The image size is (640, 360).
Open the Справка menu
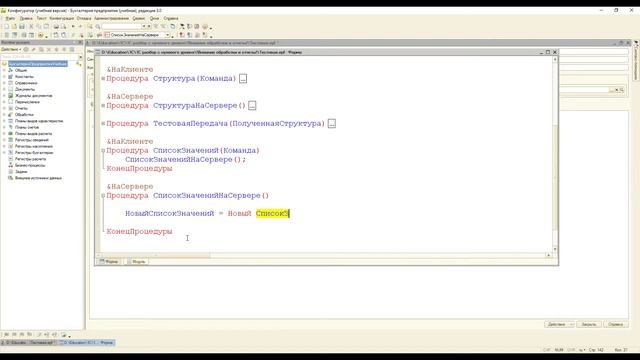[x=171, y=18]
